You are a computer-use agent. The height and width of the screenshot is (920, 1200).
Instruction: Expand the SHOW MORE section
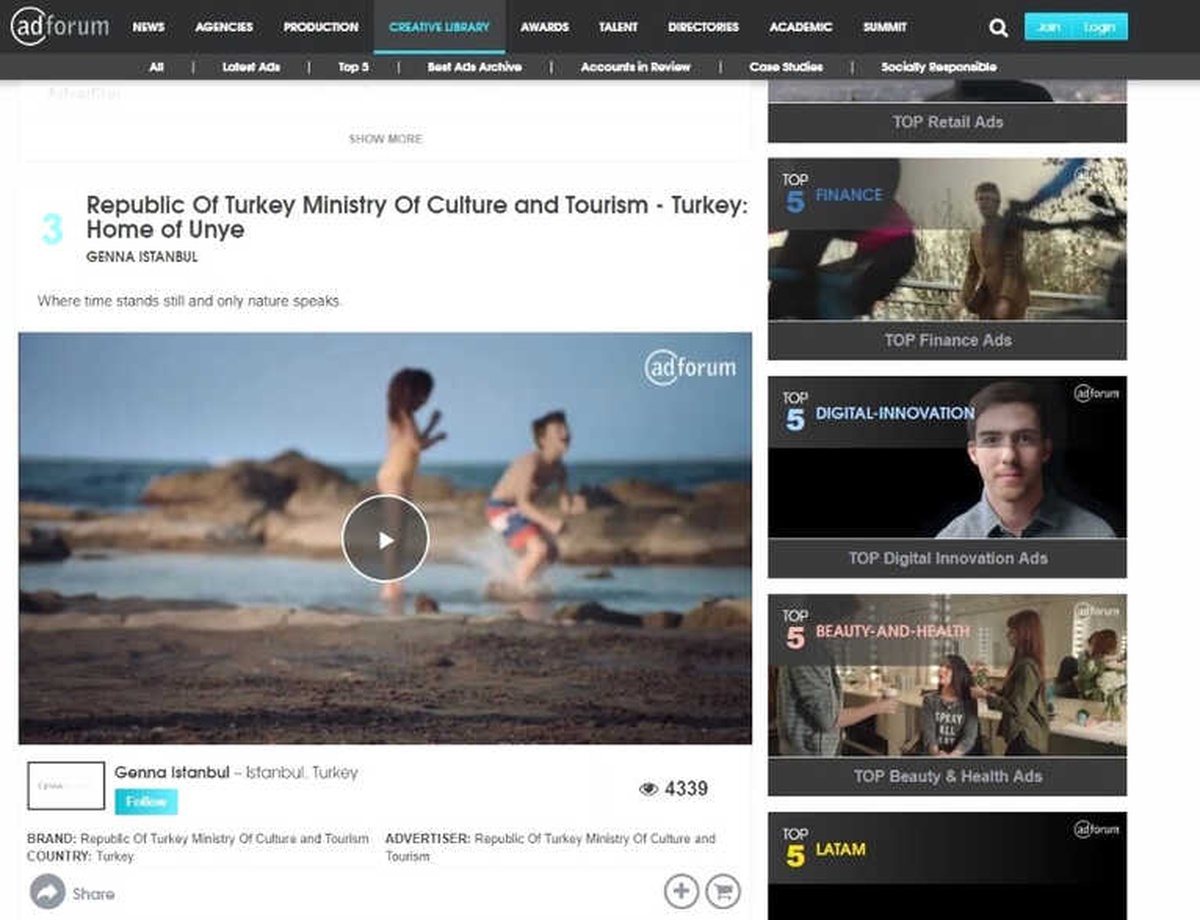385,139
